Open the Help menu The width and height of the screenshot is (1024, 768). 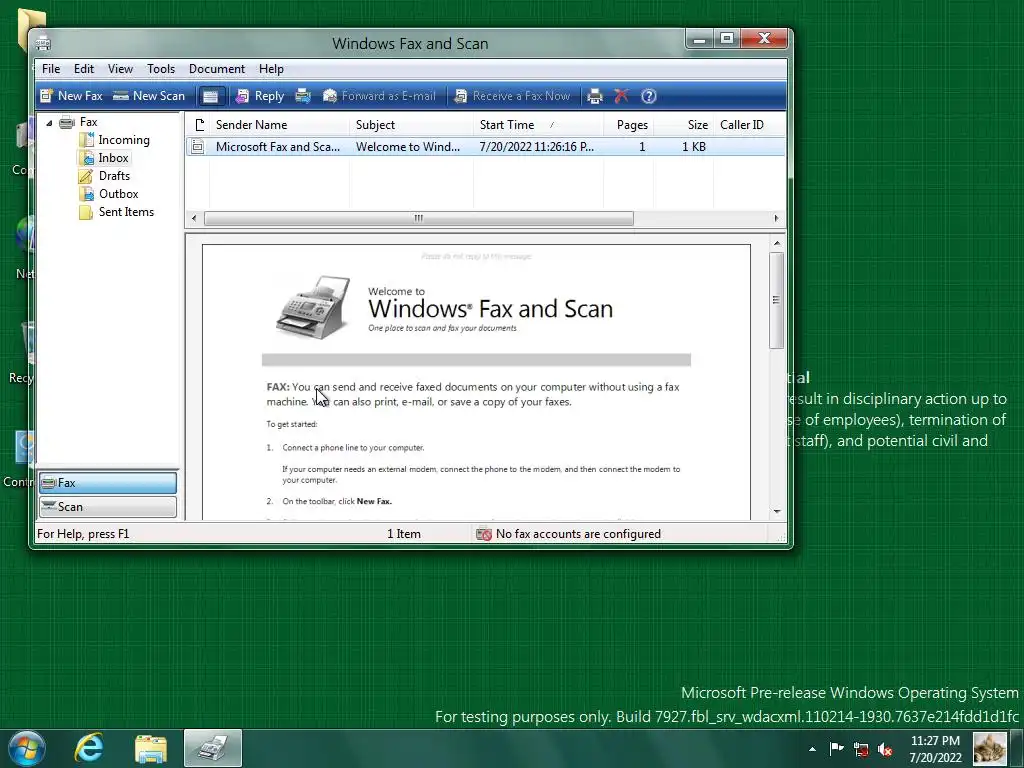(271, 69)
